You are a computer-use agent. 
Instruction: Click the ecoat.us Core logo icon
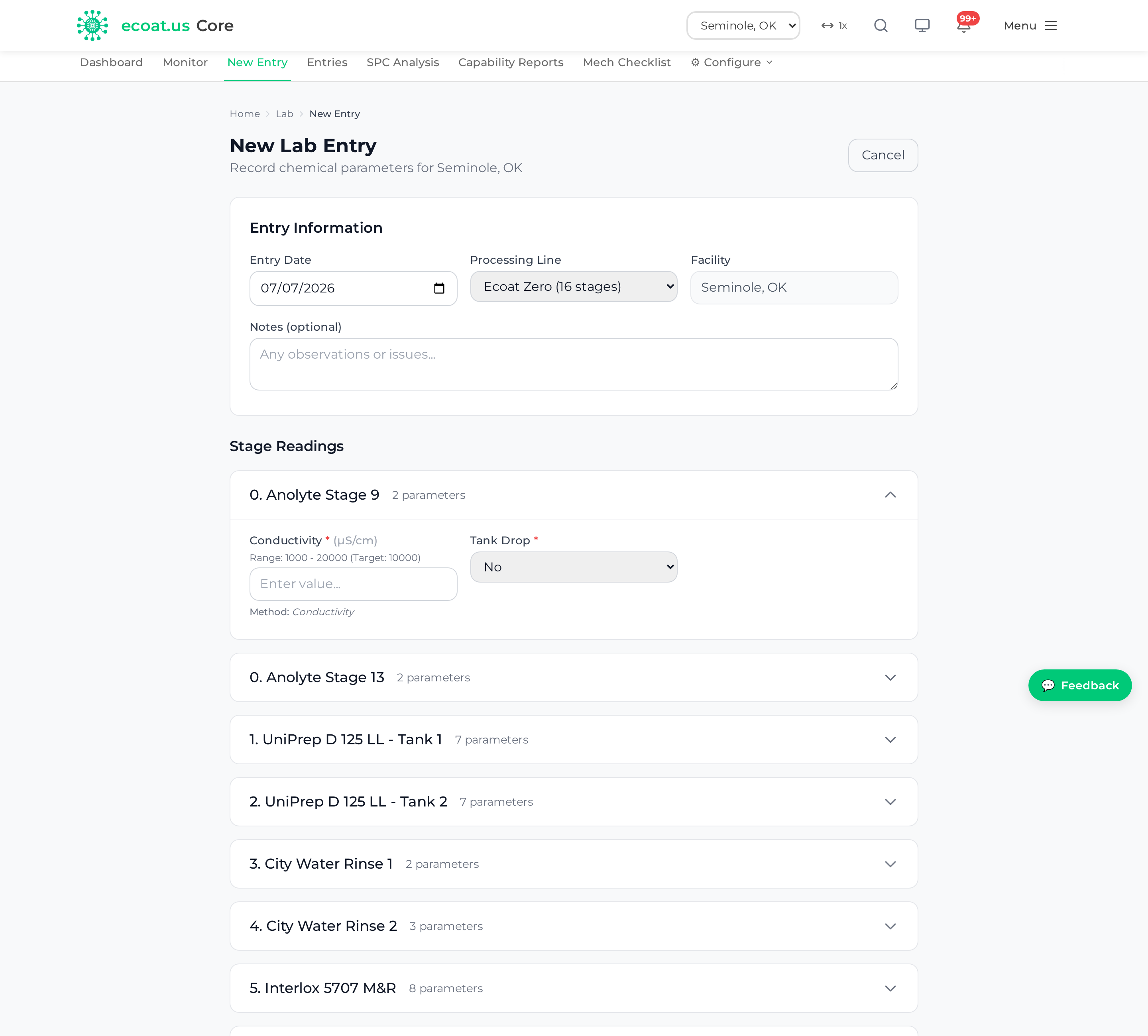pos(92,26)
